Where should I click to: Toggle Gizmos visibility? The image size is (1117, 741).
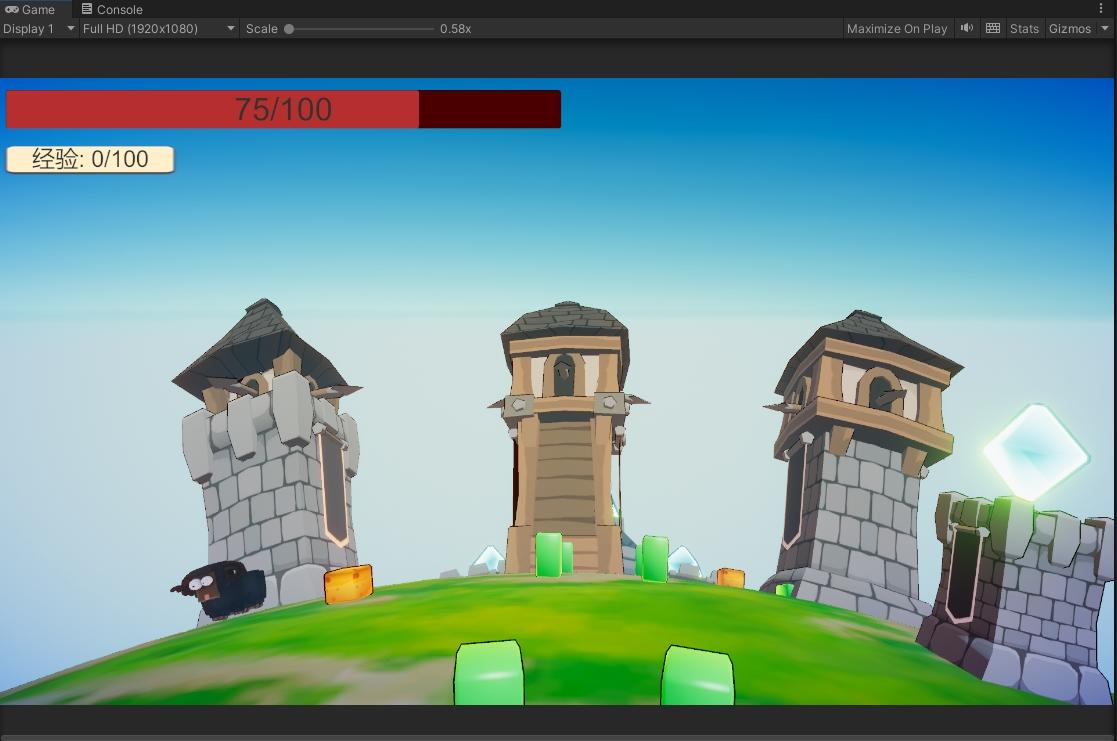pyautogui.click(x=1069, y=28)
